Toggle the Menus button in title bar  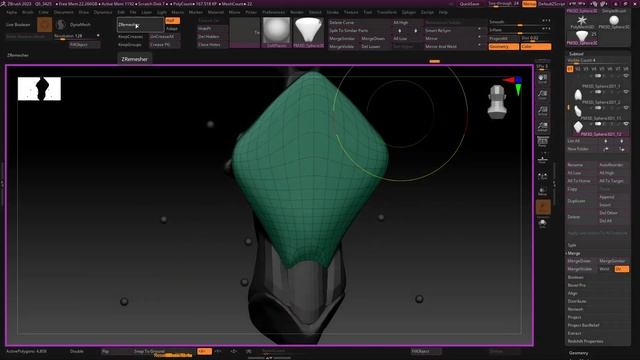pos(529,4)
